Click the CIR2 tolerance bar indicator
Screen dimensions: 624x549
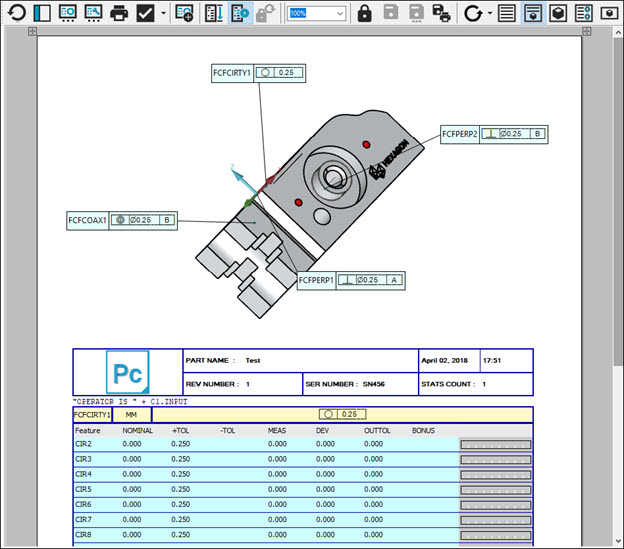495,444
